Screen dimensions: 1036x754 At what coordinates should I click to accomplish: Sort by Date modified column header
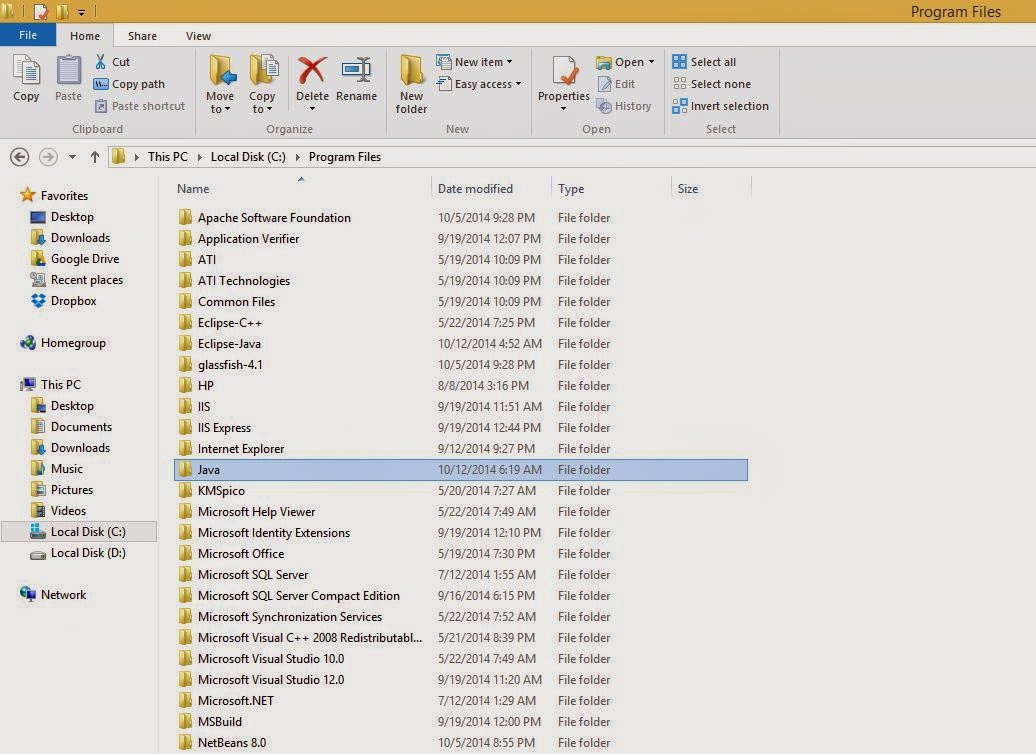(475, 189)
